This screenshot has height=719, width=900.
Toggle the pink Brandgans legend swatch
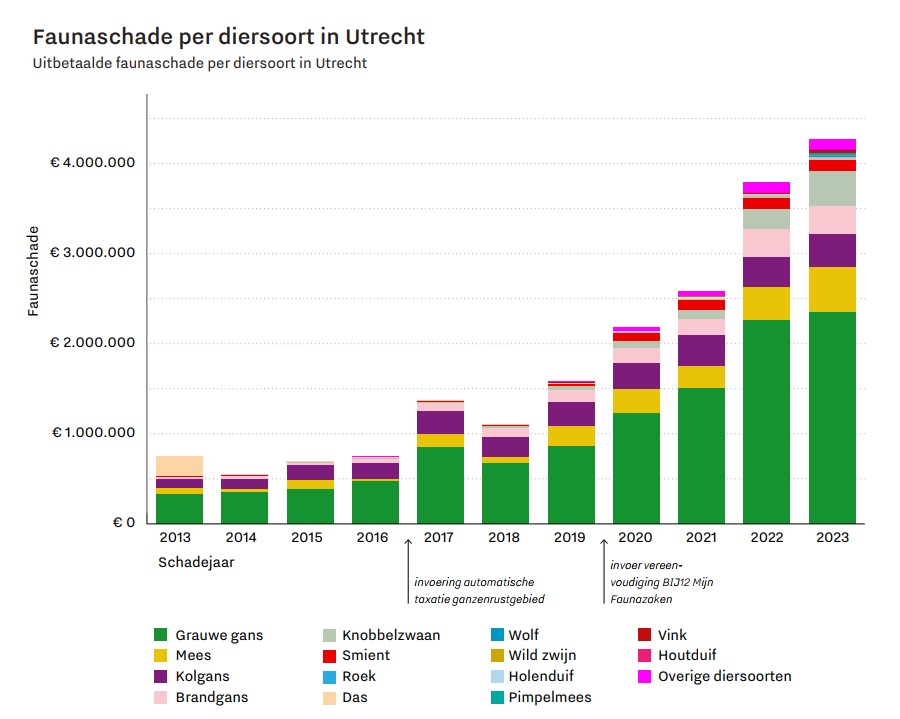[160, 697]
